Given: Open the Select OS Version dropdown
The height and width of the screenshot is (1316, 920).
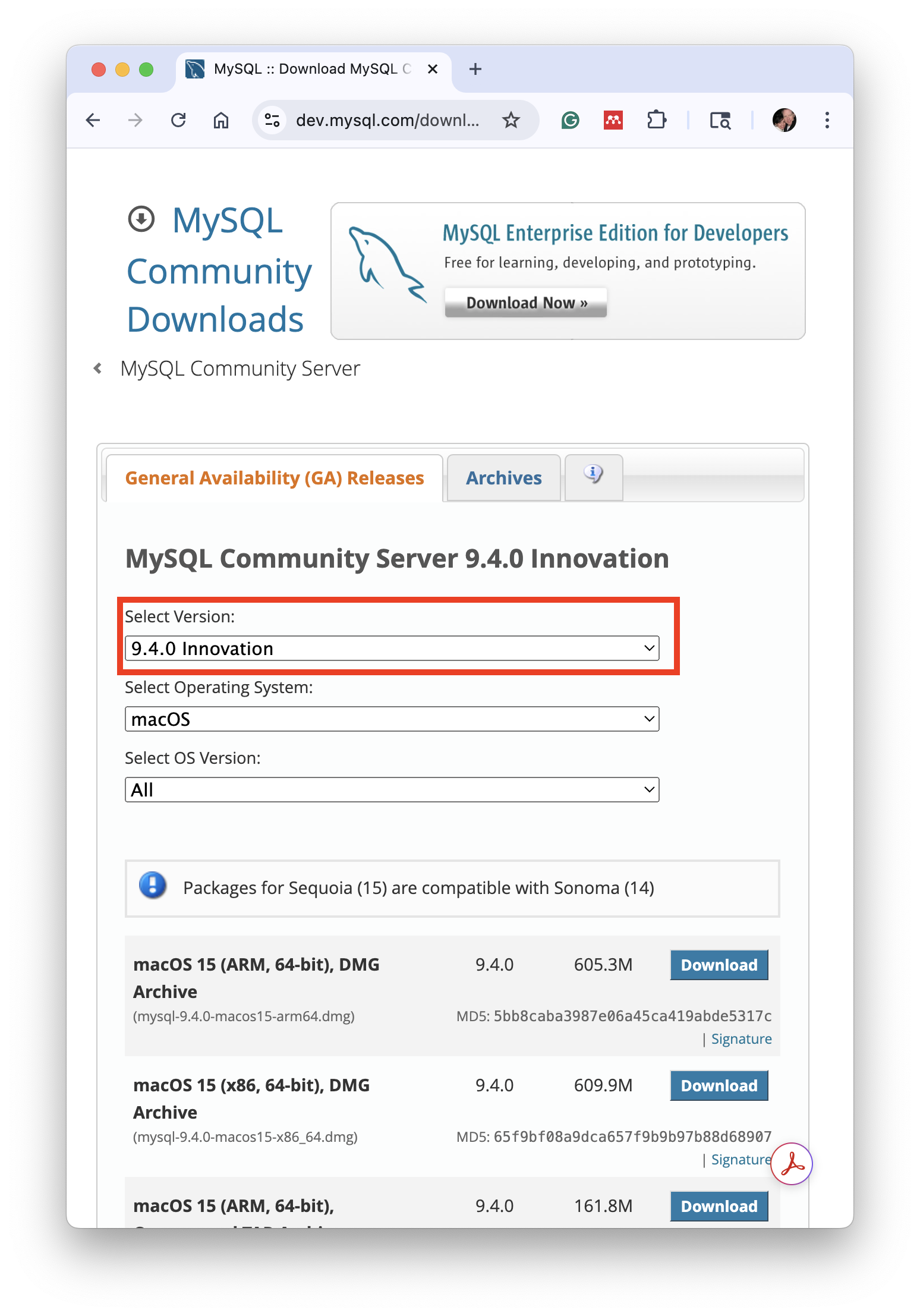Looking at the screenshot, I should point(392,790).
